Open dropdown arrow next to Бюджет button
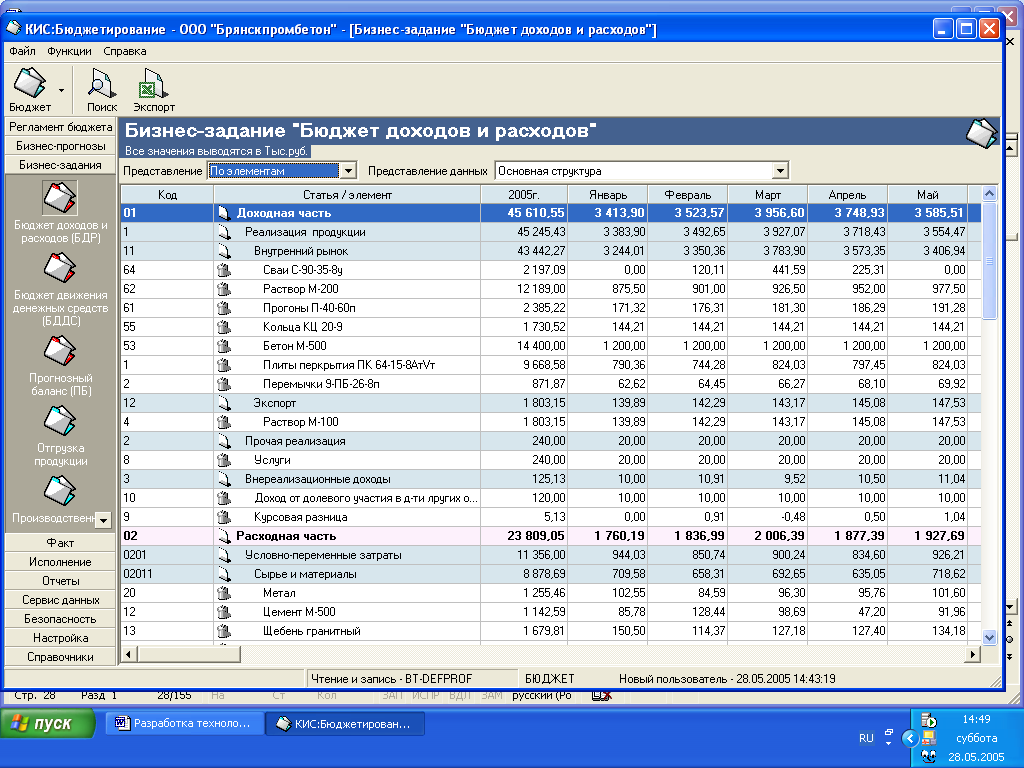 coord(62,90)
